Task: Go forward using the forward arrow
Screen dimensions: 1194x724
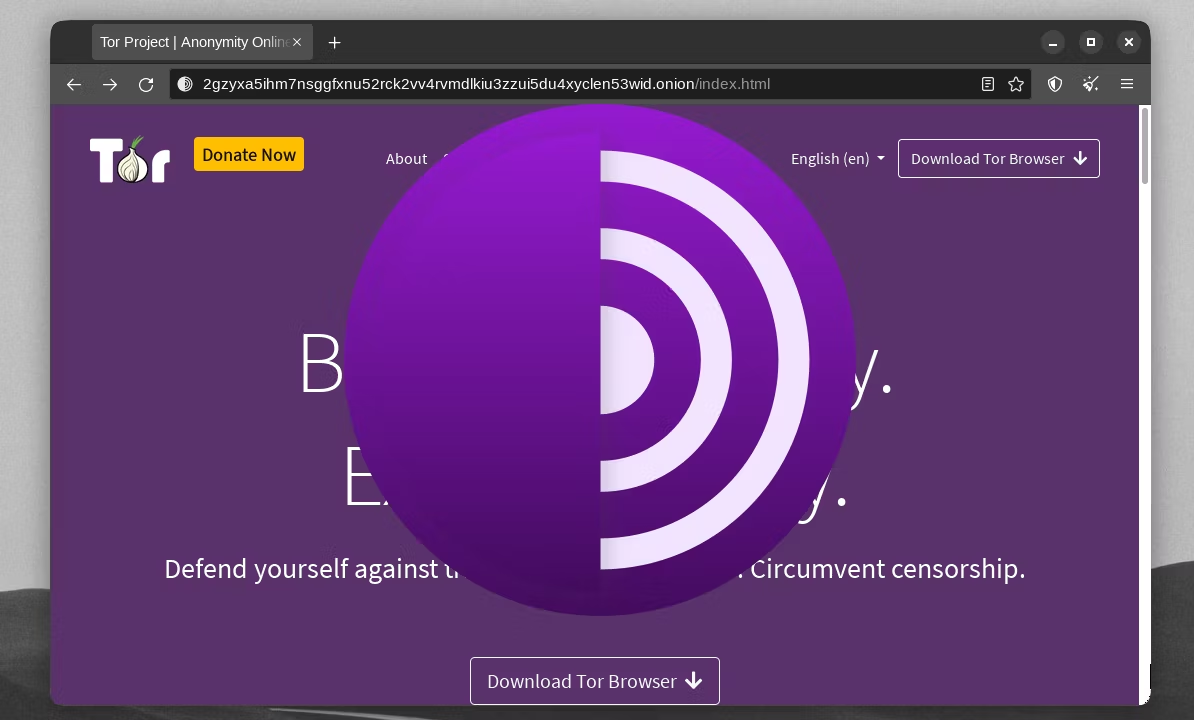Action: tap(110, 85)
